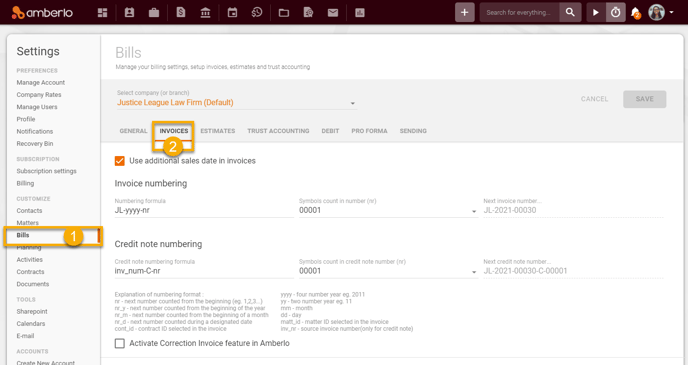Open Profile settings
This screenshot has height=365, width=688.
(26, 119)
